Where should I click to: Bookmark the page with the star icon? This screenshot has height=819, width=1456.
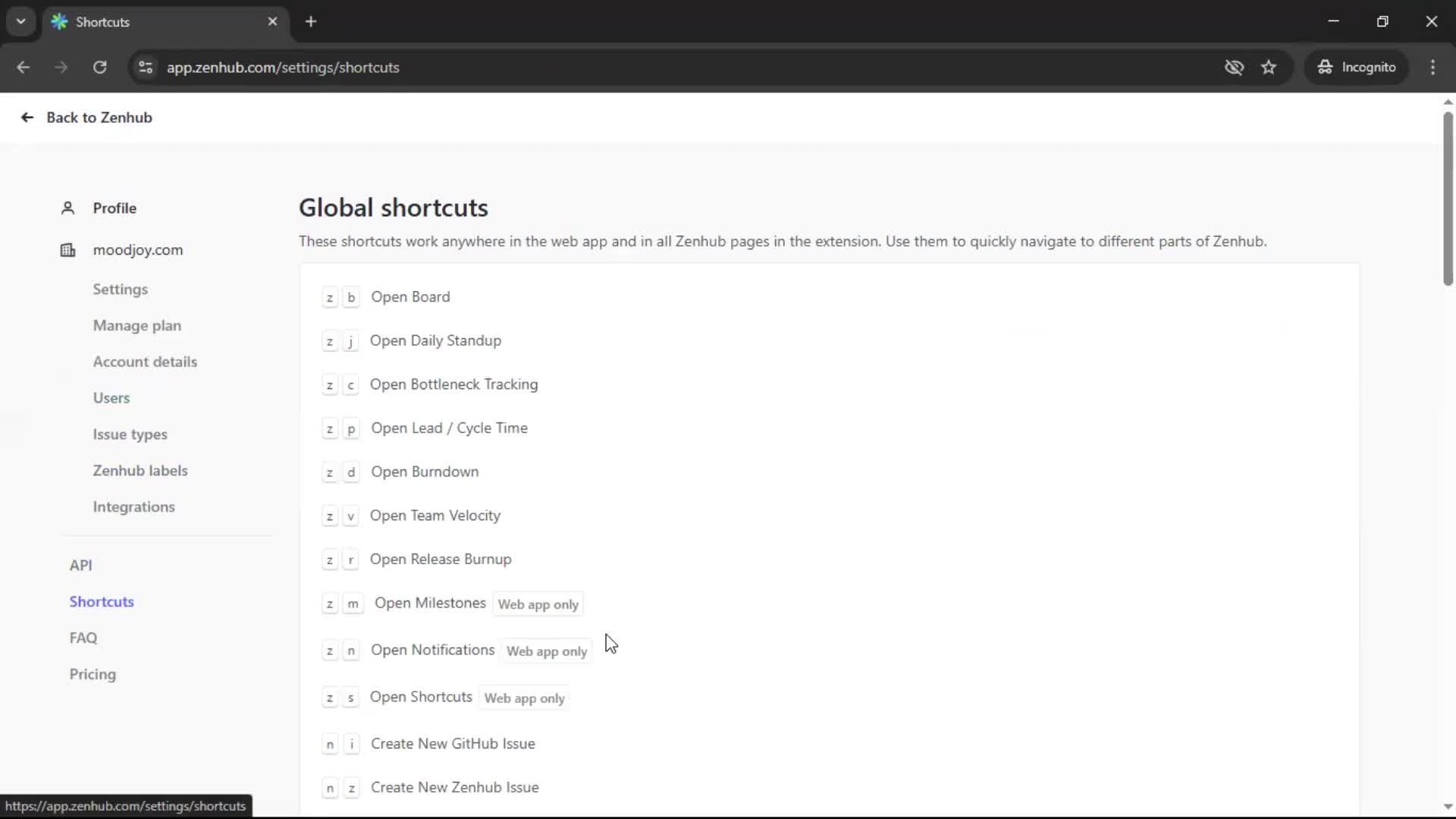pyautogui.click(x=1269, y=67)
